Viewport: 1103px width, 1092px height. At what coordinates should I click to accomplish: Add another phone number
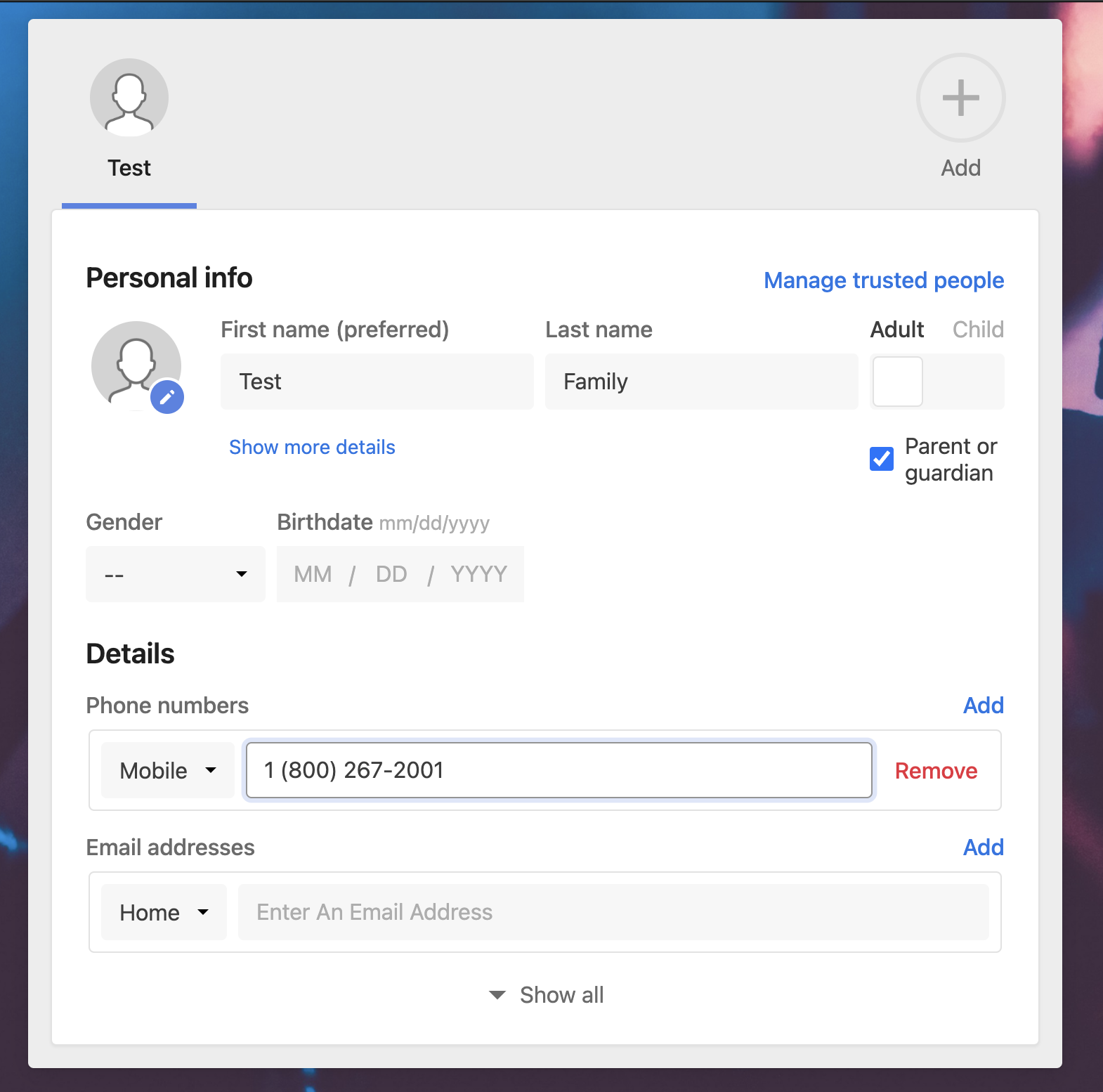pos(983,706)
